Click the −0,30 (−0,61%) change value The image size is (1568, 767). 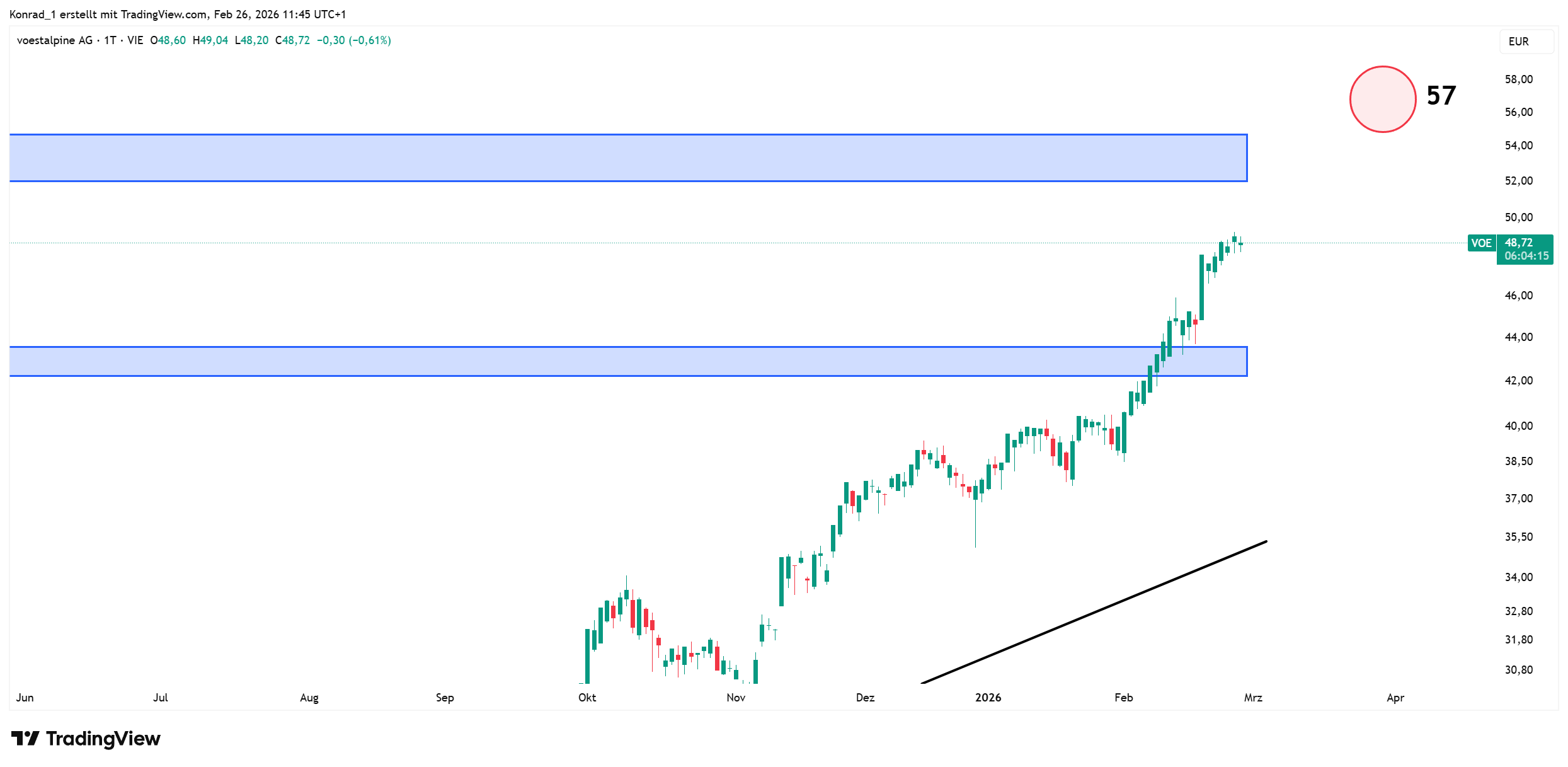pos(354,40)
